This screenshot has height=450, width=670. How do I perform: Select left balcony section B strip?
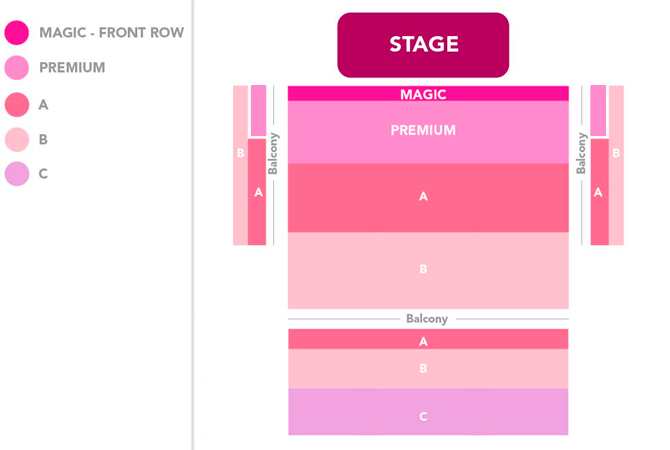click(x=240, y=165)
